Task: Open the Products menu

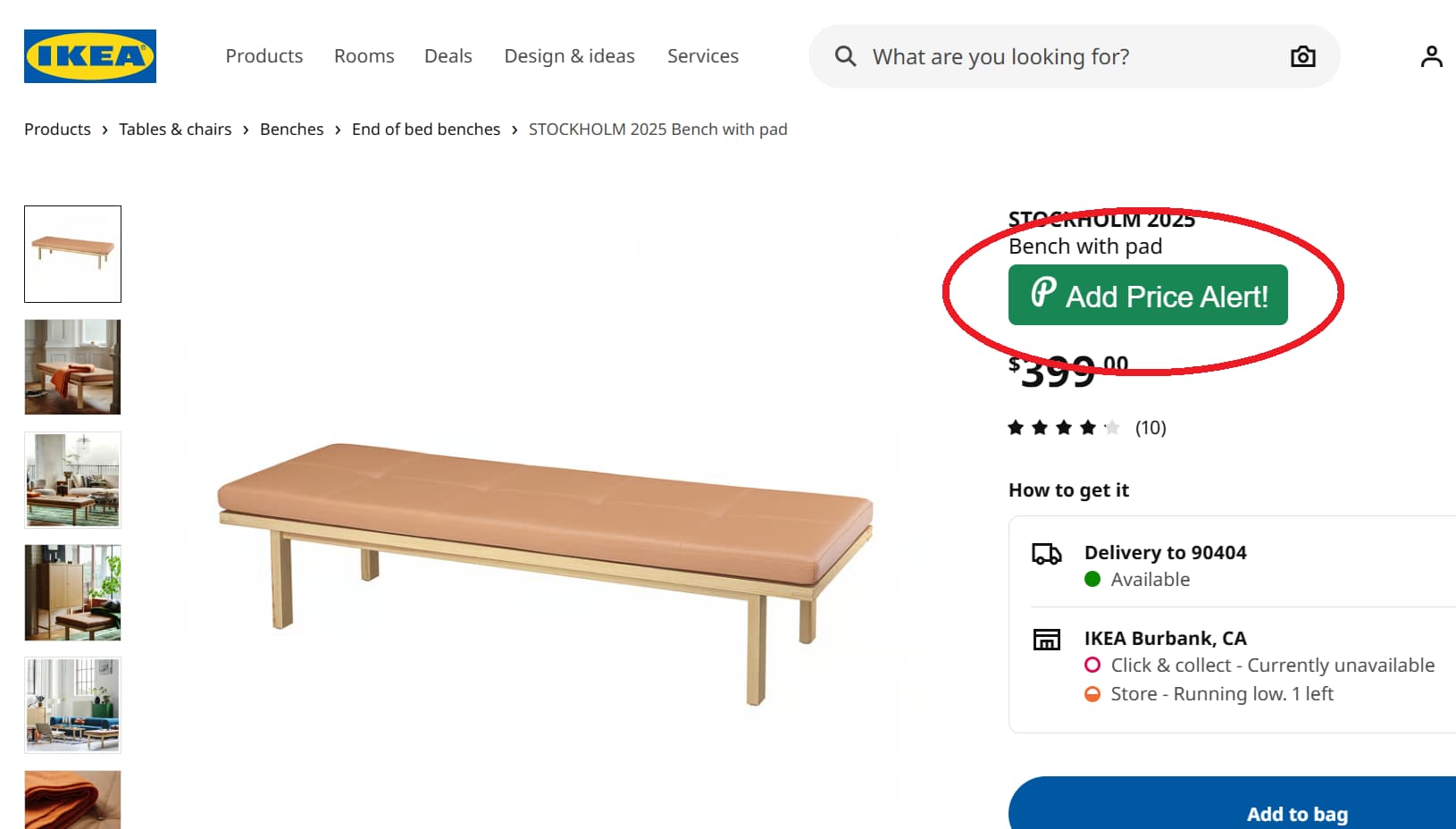Action: point(264,55)
